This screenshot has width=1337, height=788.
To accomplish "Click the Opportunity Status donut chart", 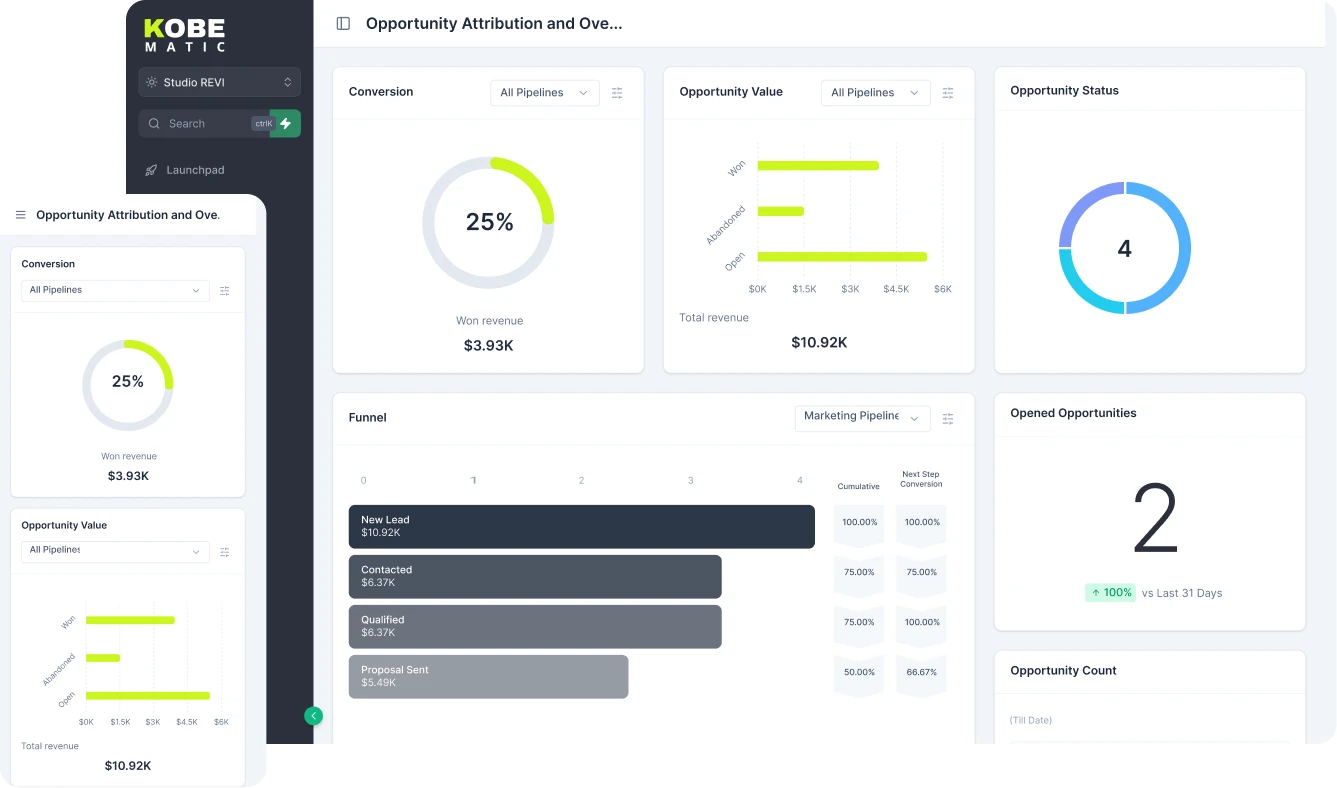I will point(1124,248).
